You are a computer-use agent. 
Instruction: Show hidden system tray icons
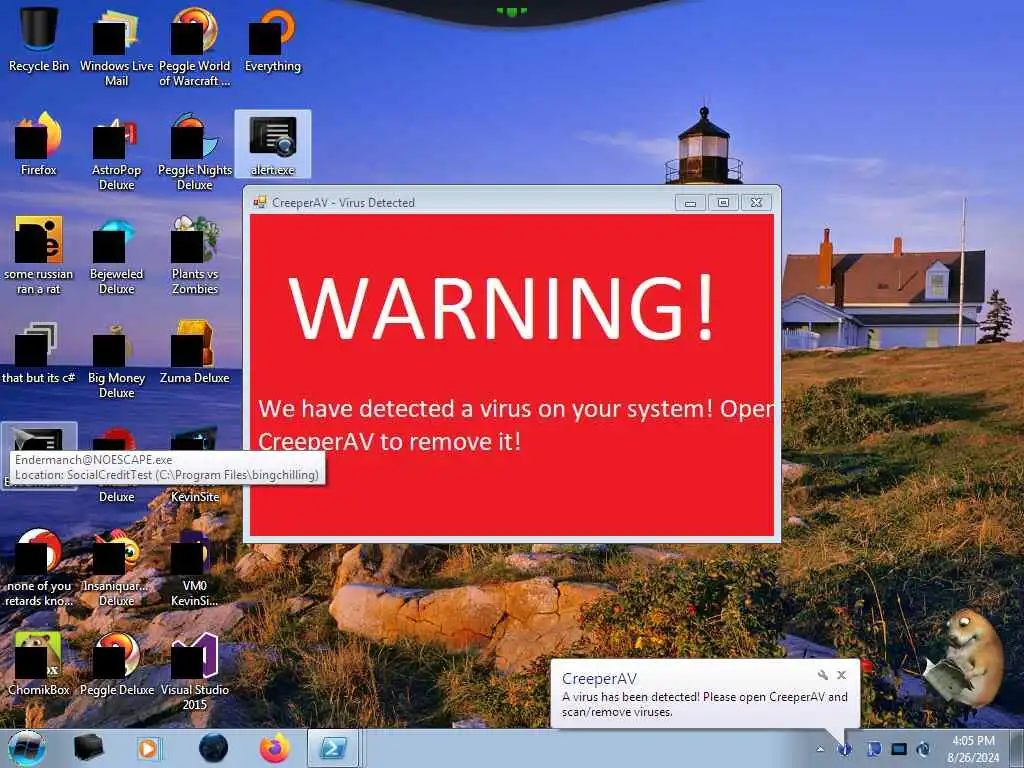820,749
